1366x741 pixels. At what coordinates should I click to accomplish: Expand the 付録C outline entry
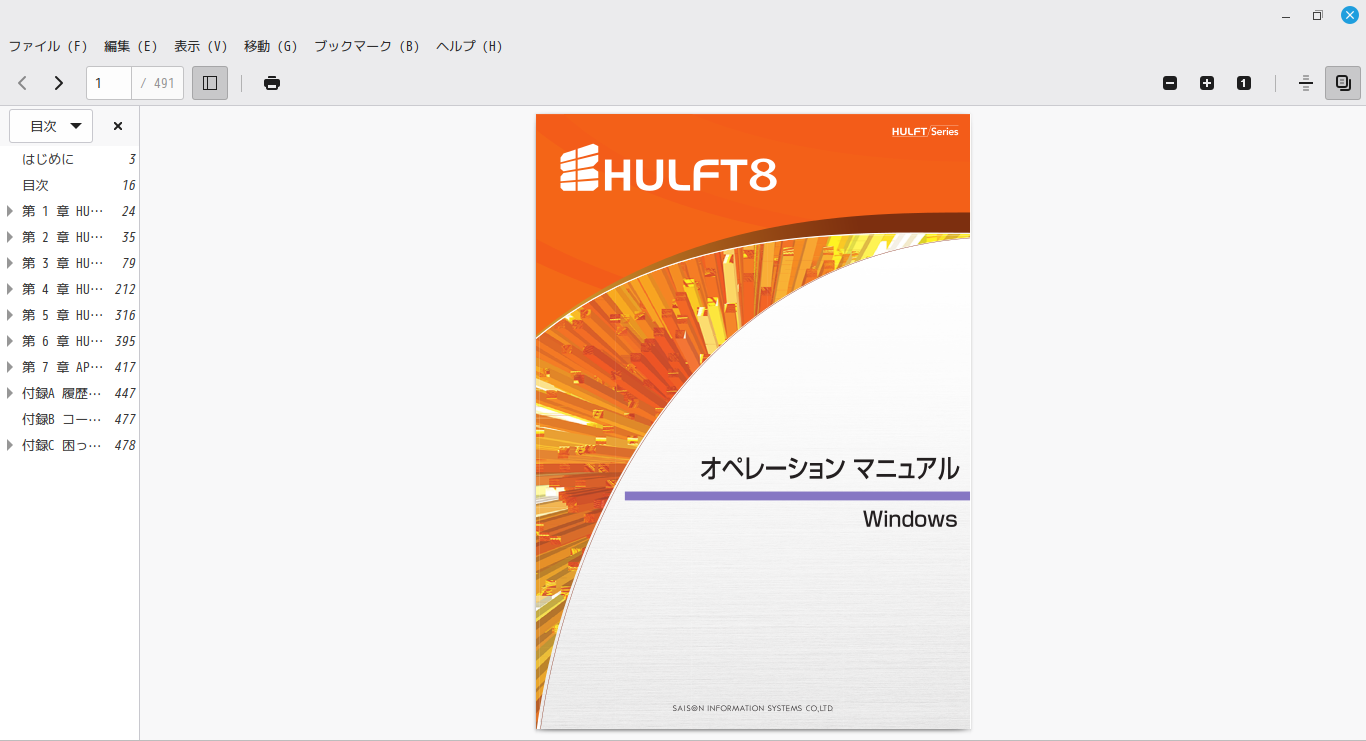[x=10, y=445]
